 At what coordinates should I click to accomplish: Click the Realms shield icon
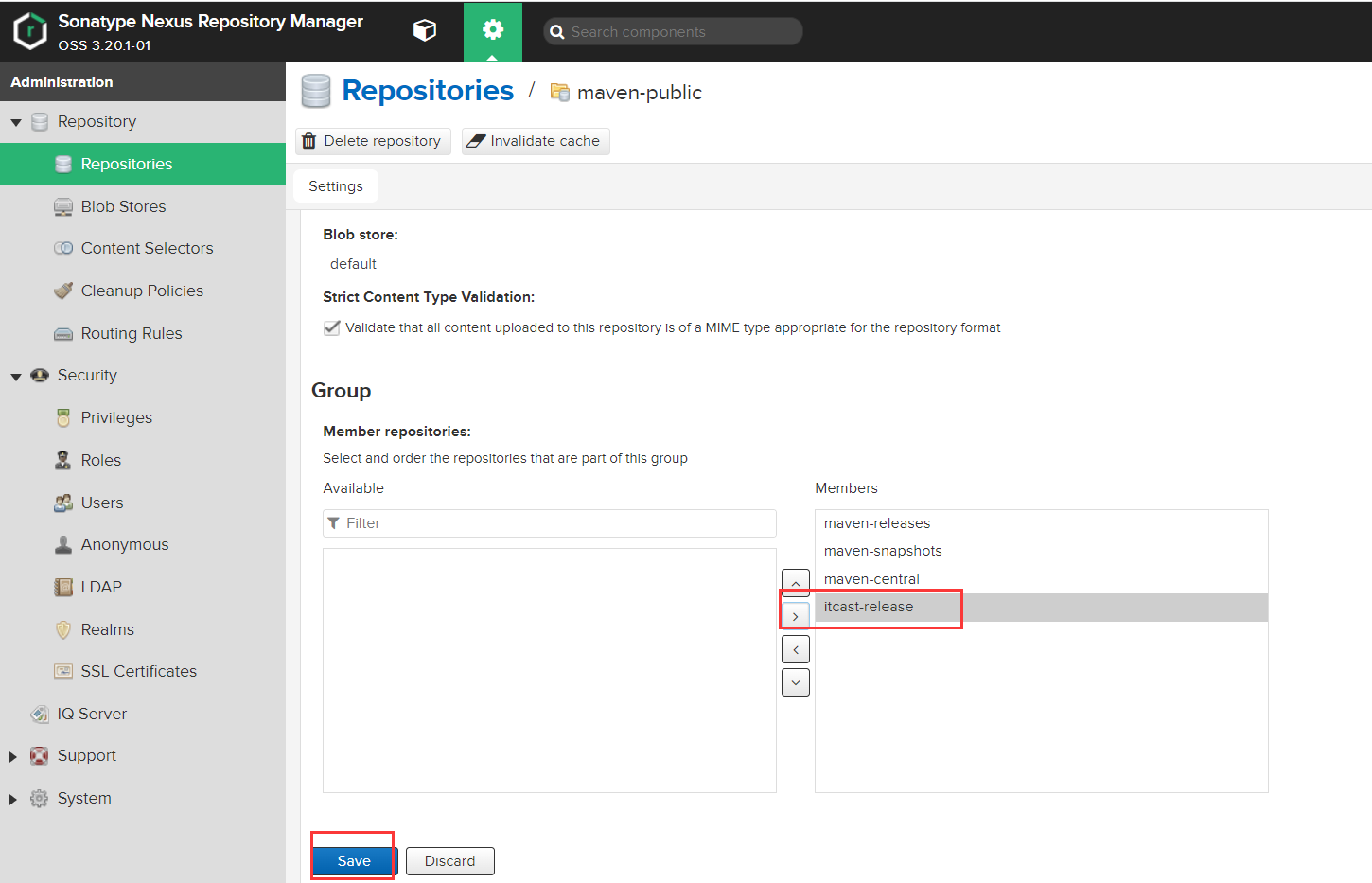[x=63, y=629]
